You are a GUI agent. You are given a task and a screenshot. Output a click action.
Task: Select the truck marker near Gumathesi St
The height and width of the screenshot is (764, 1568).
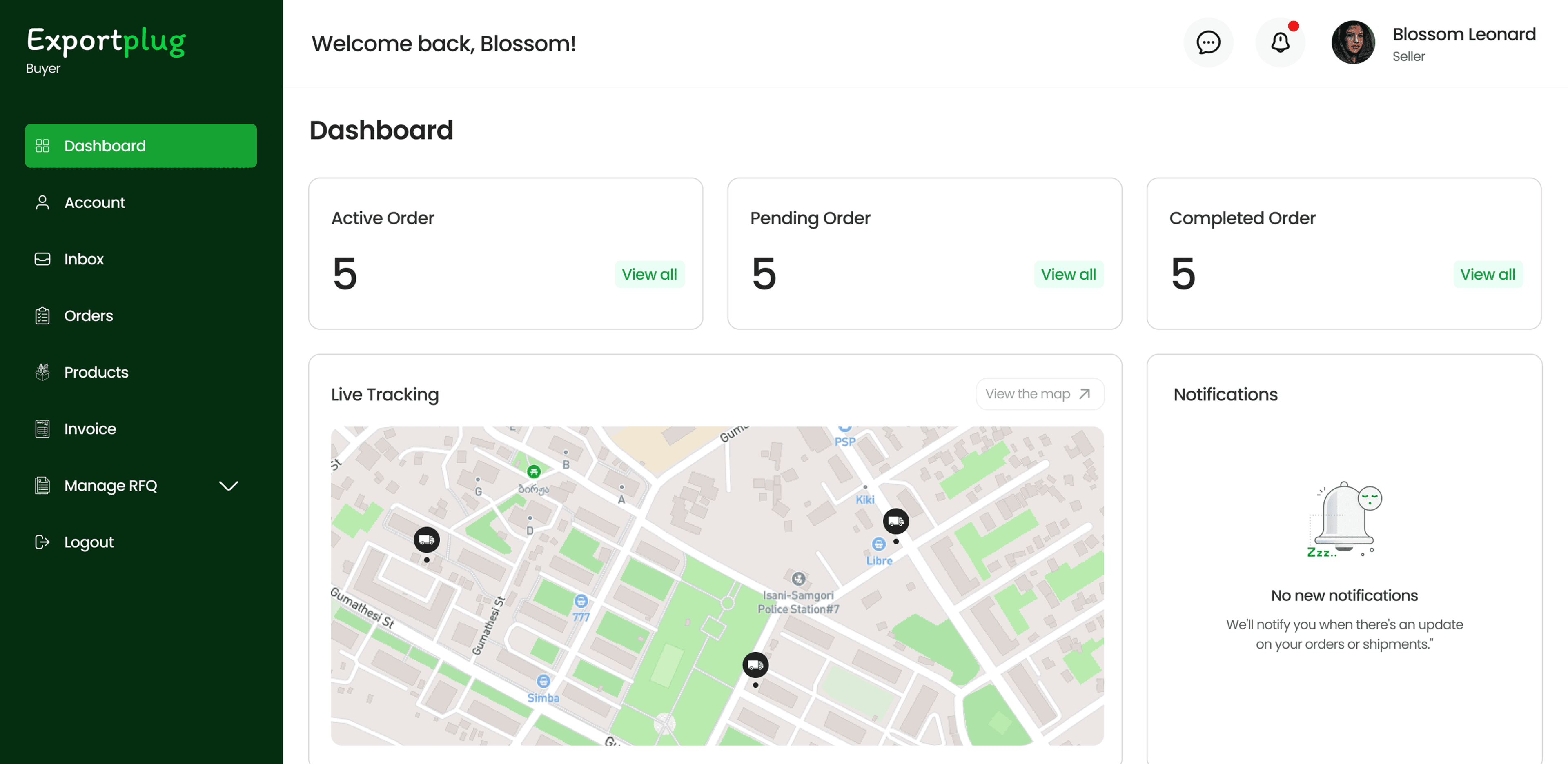(427, 540)
